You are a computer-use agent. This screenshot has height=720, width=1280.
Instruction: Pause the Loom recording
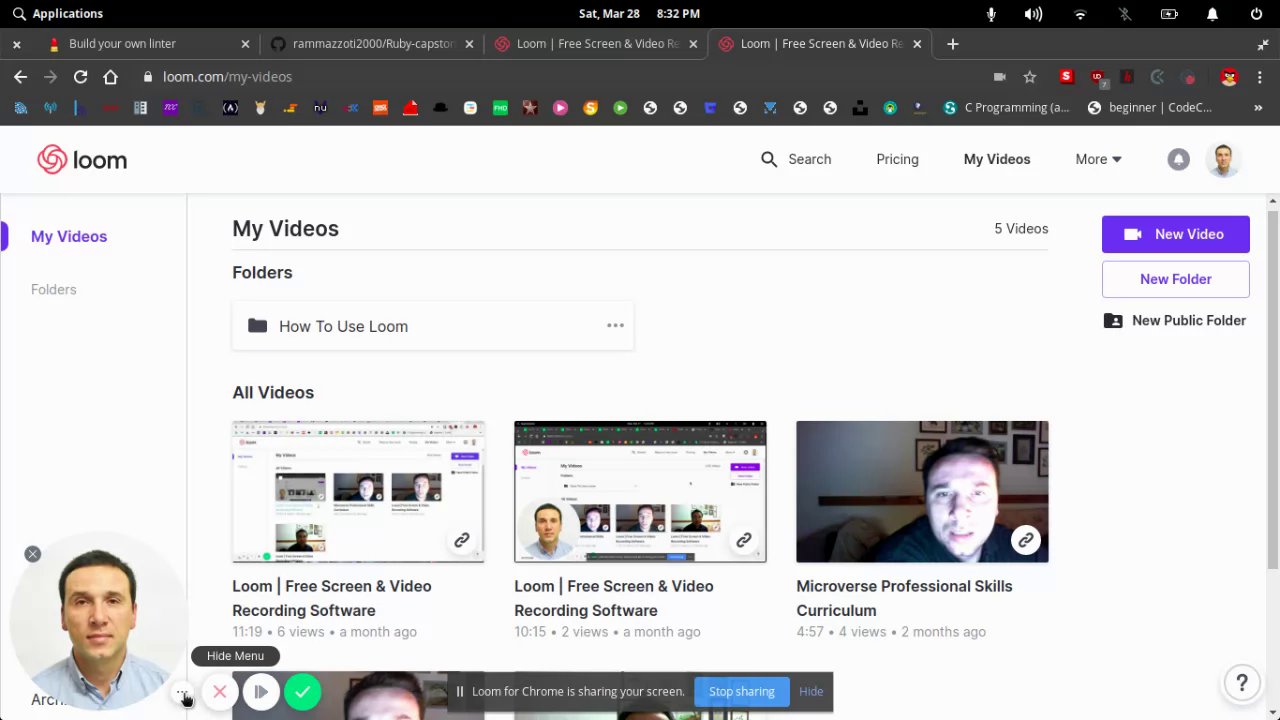[261, 692]
